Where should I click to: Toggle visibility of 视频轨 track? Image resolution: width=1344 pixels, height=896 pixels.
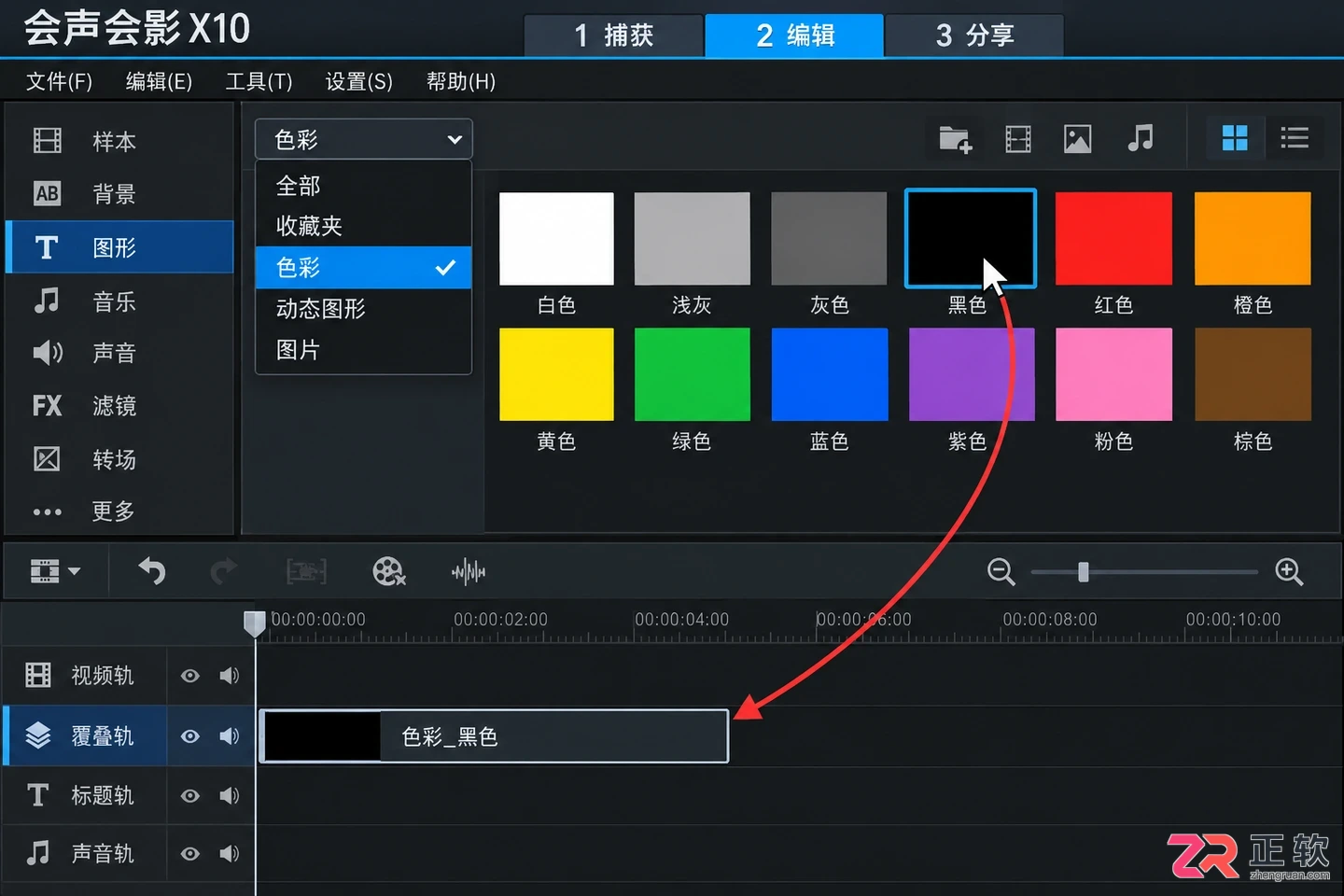point(190,676)
